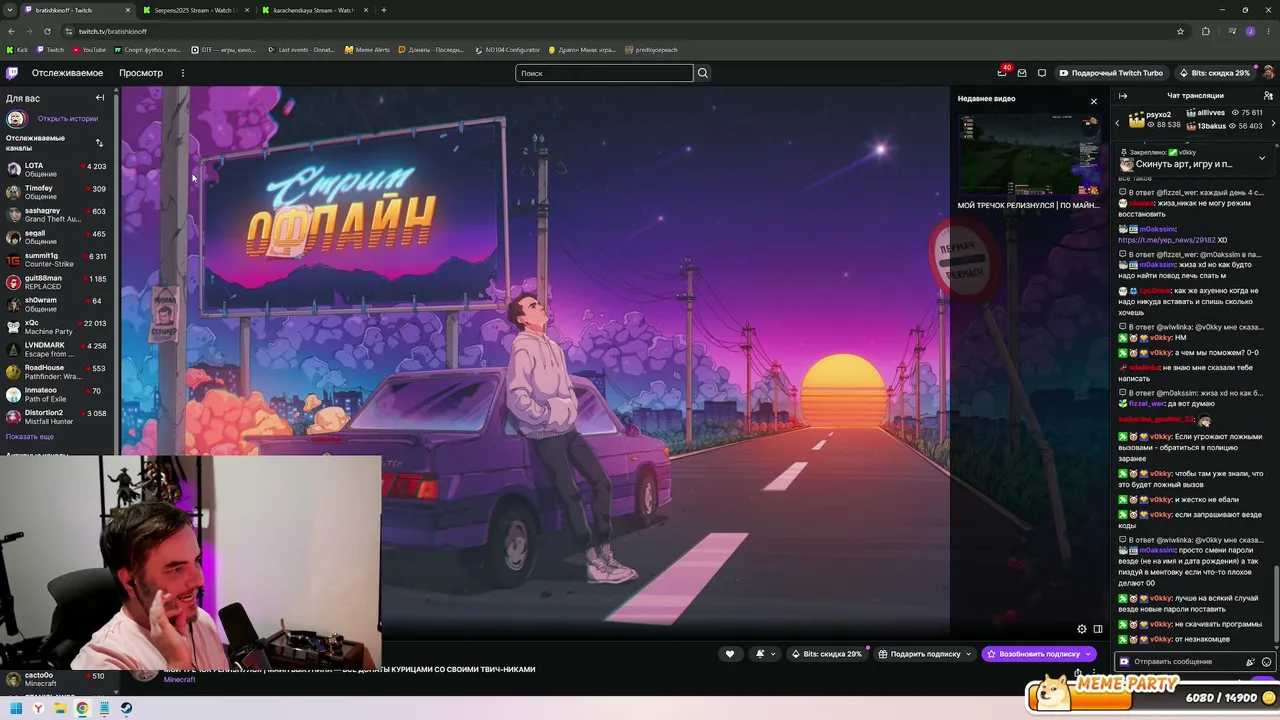Open the Twitch home logo
The image size is (1280, 720).
pyautogui.click(x=12, y=73)
